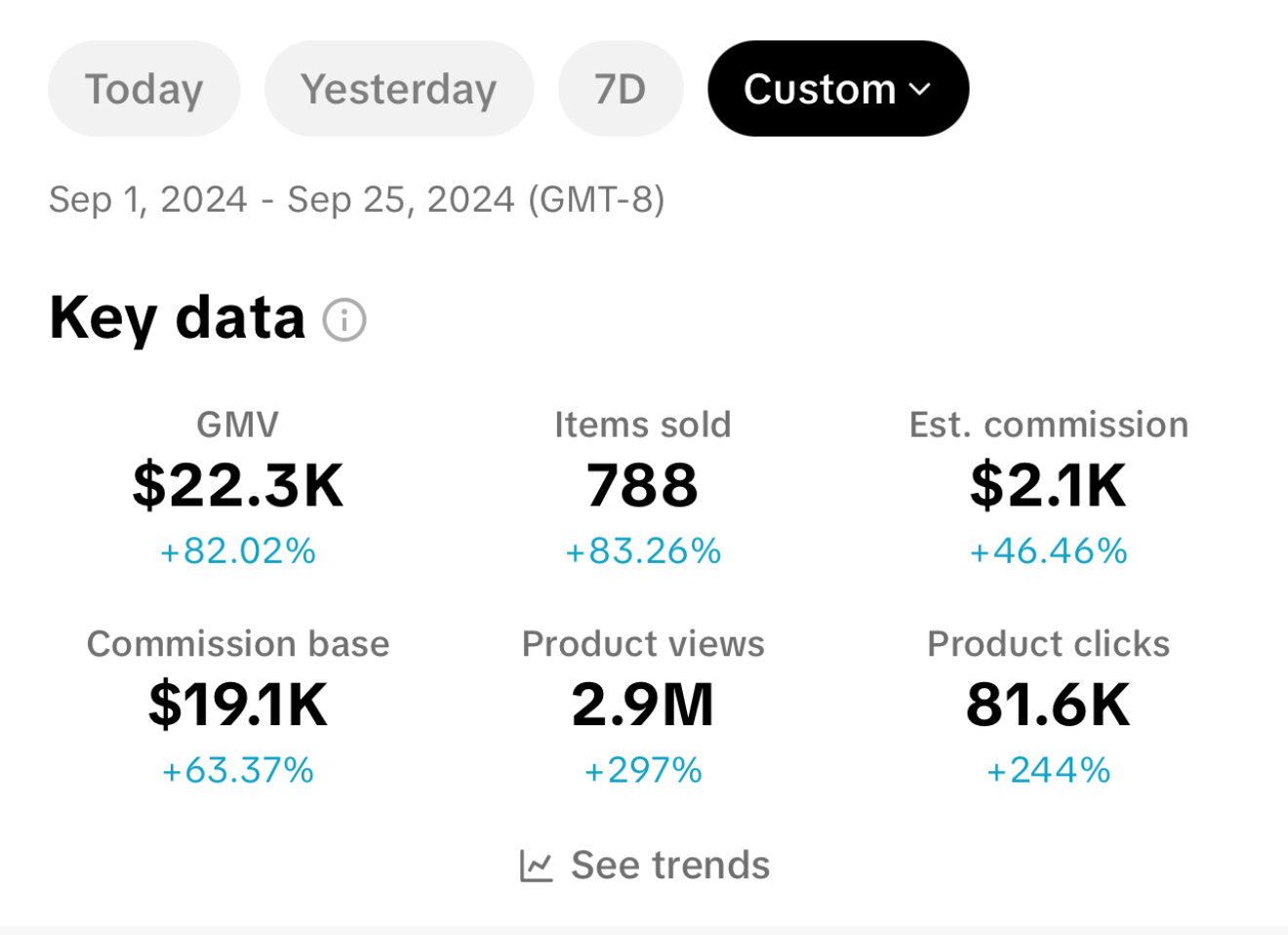Viewport: 1288px width, 935px height.
Task: Click the GMV $22.3K value
Action: (x=238, y=485)
